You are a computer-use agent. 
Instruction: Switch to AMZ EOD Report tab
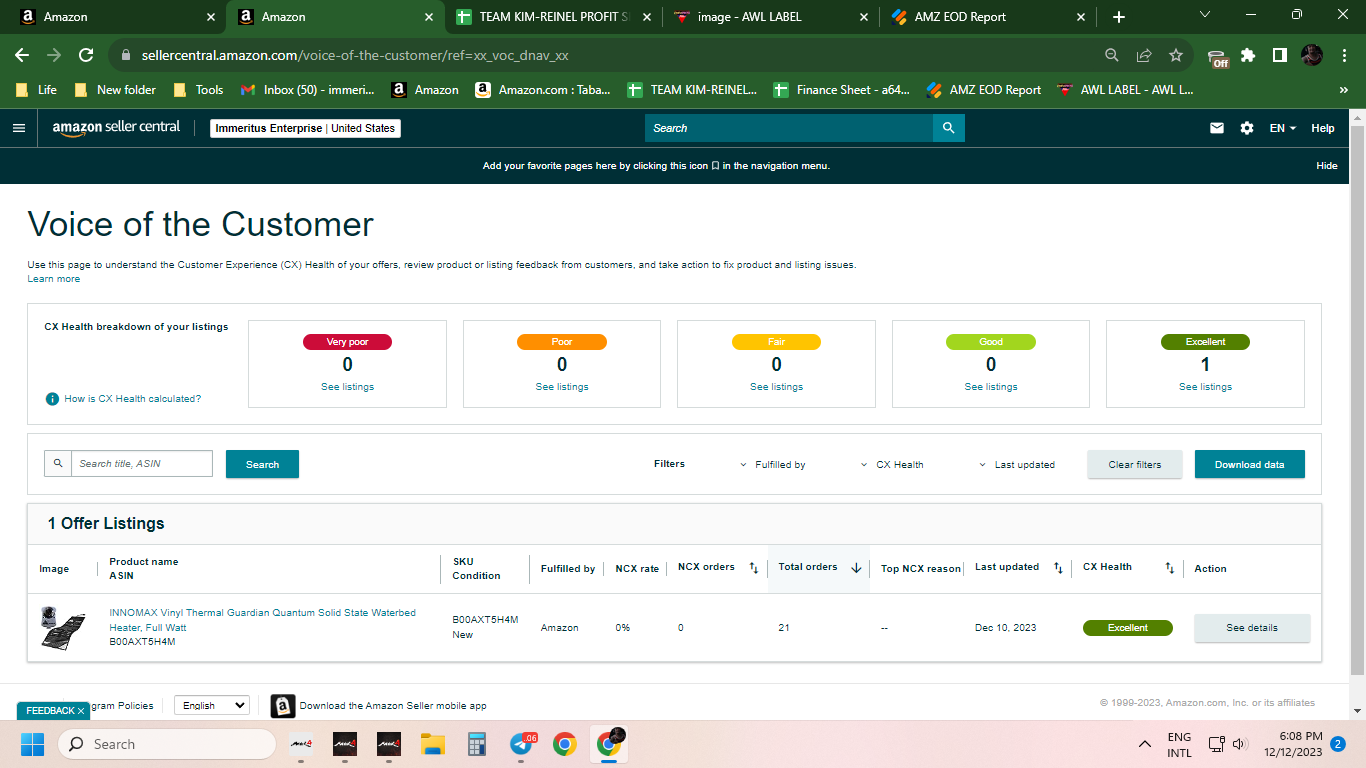988,17
